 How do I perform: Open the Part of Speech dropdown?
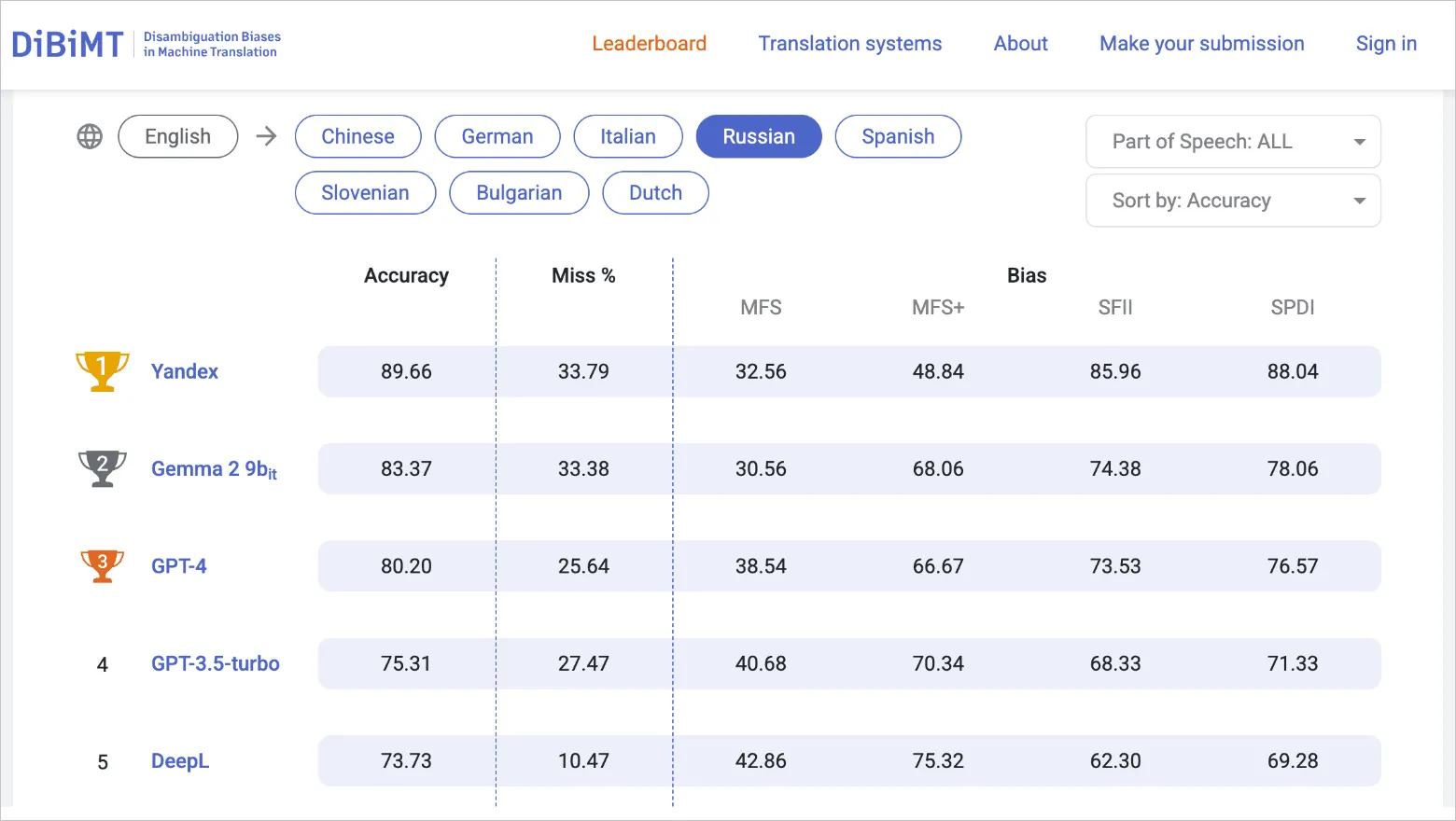[x=1233, y=142]
